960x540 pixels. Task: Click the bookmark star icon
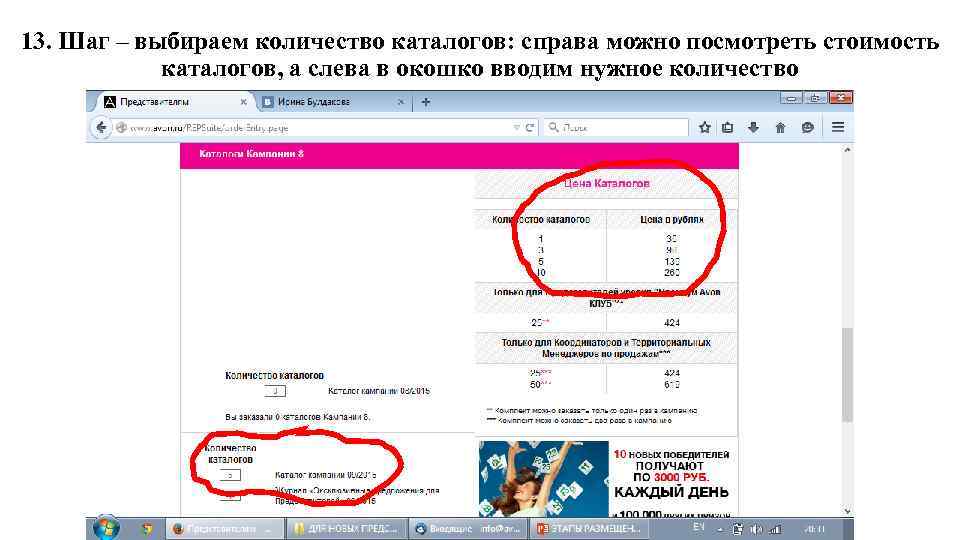point(705,127)
